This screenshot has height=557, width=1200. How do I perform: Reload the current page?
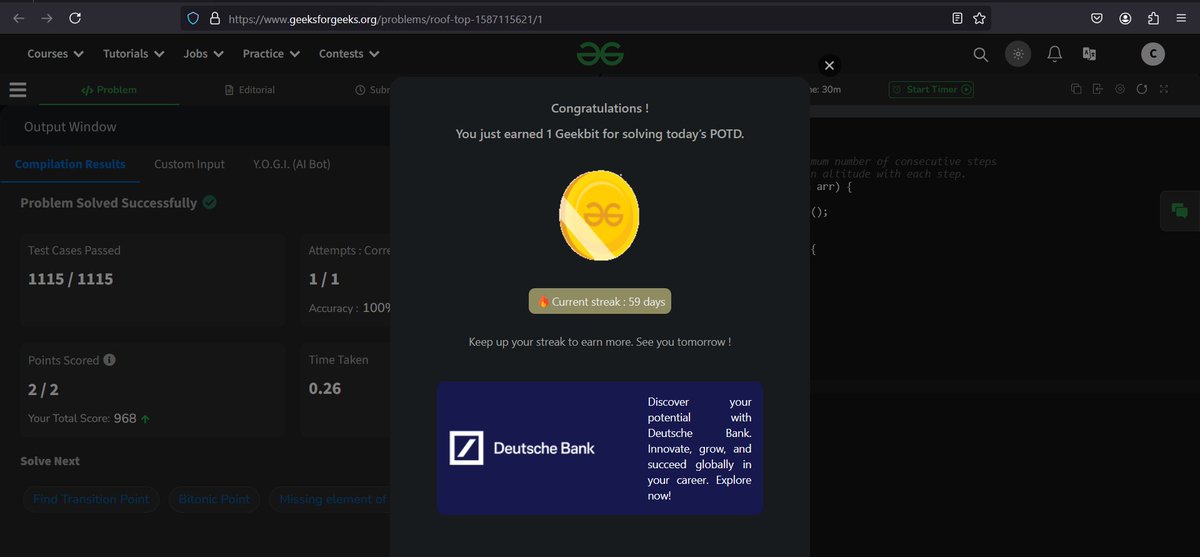pyautogui.click(x=75, y=18)
